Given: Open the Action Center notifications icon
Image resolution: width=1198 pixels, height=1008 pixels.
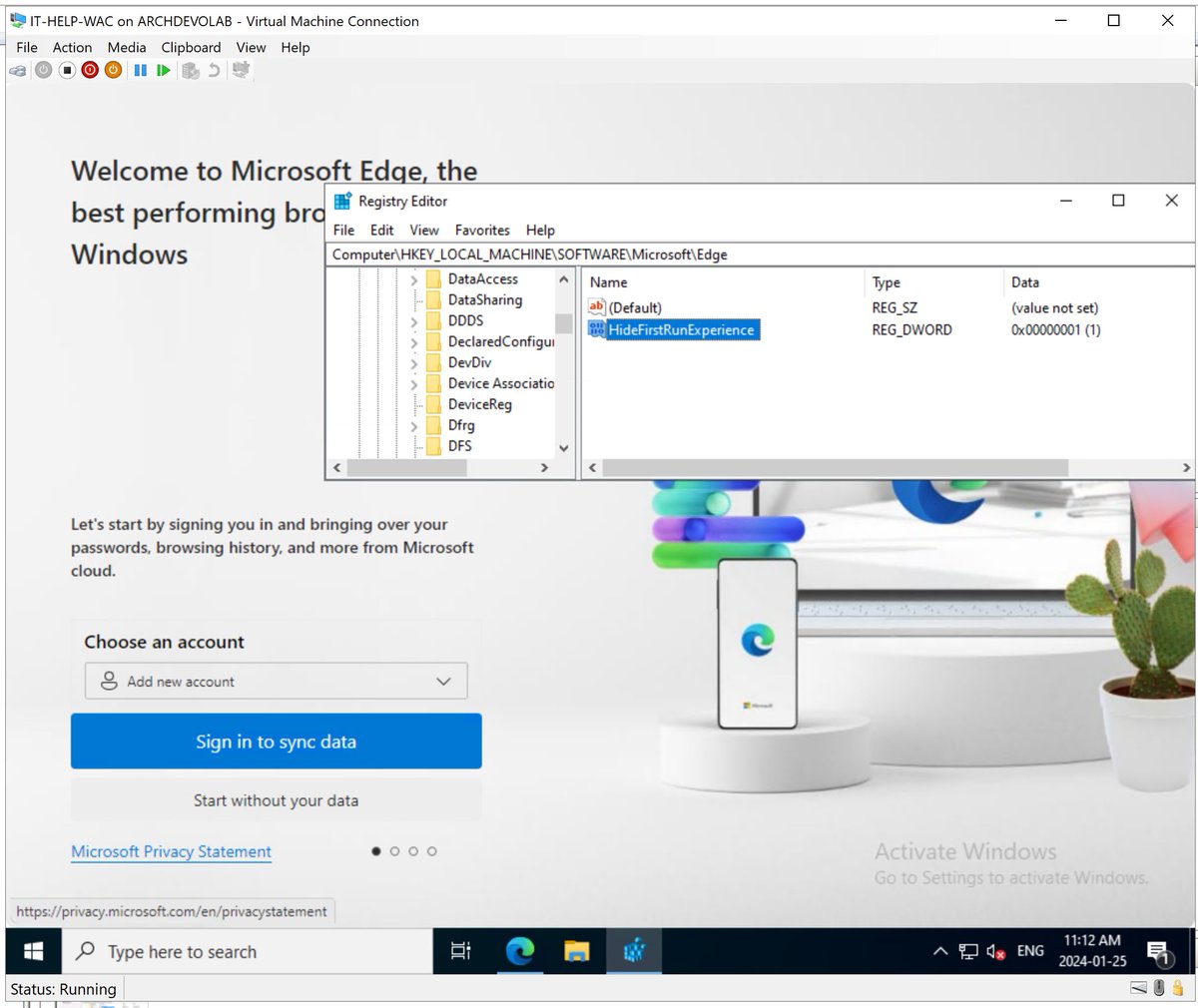Looking at the screenshot, I should click(1159, 952).
